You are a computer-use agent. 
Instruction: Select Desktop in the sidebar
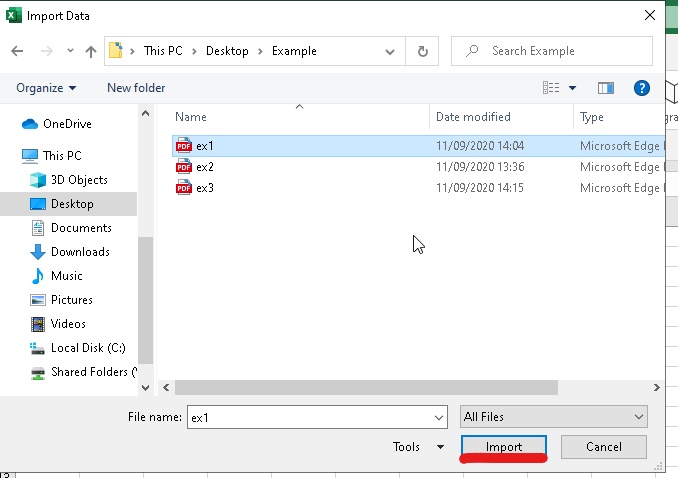coord(68,204)
